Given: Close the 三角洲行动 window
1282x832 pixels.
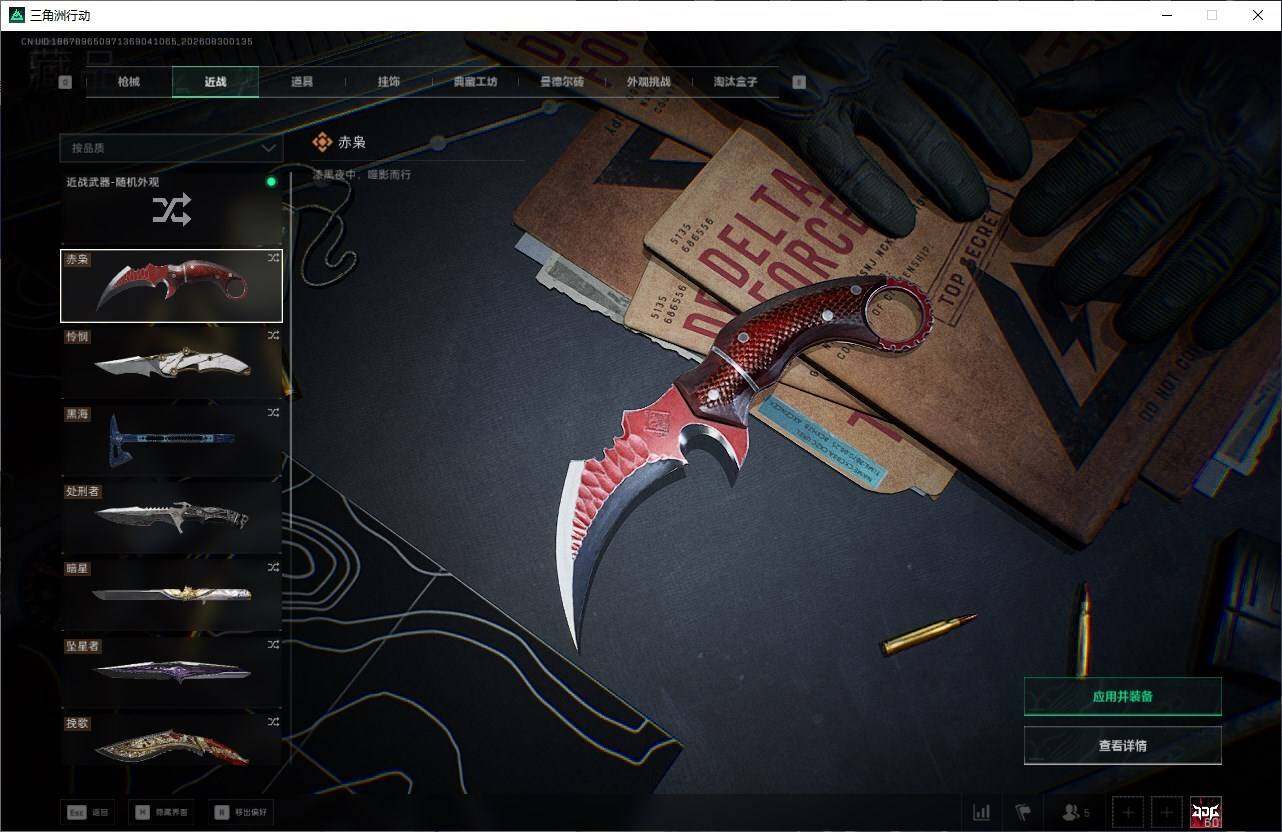Looking at the screenshot, I should 1258,15.
